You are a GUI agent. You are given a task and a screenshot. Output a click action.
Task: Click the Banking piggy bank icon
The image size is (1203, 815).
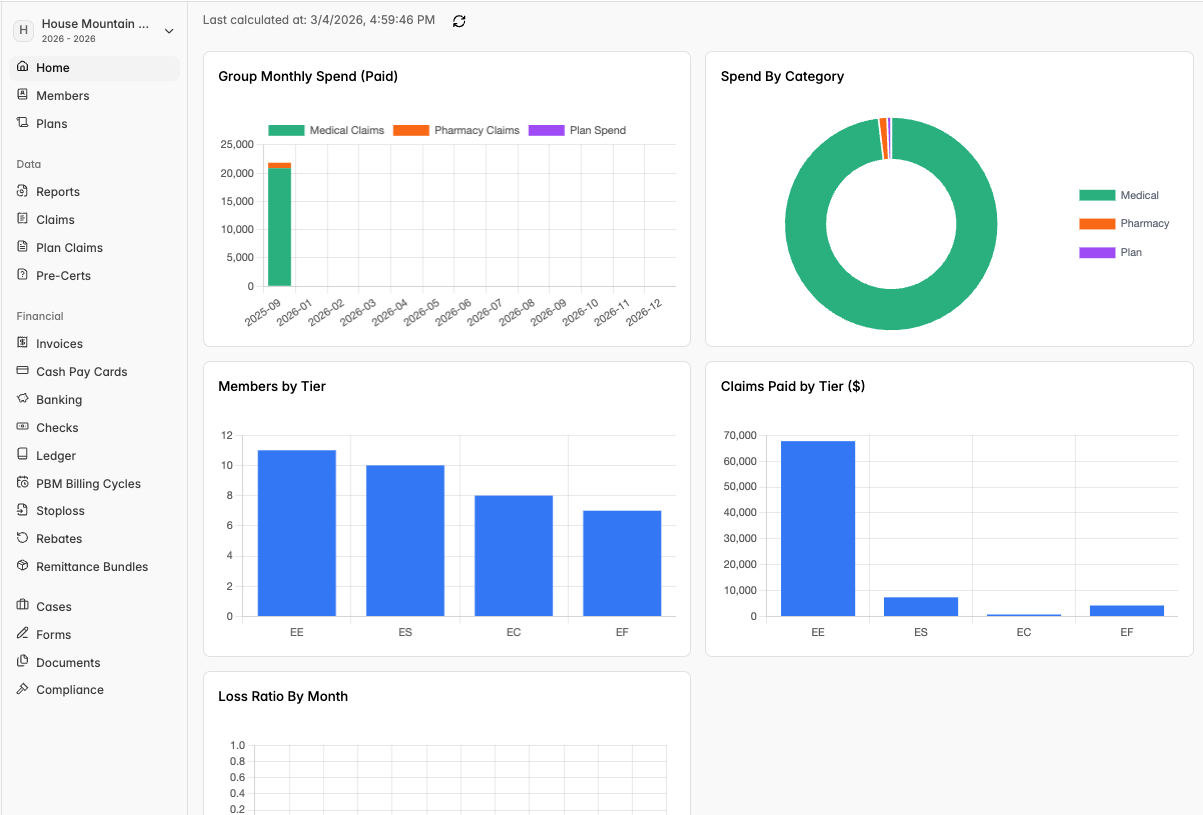click(23, 399)
